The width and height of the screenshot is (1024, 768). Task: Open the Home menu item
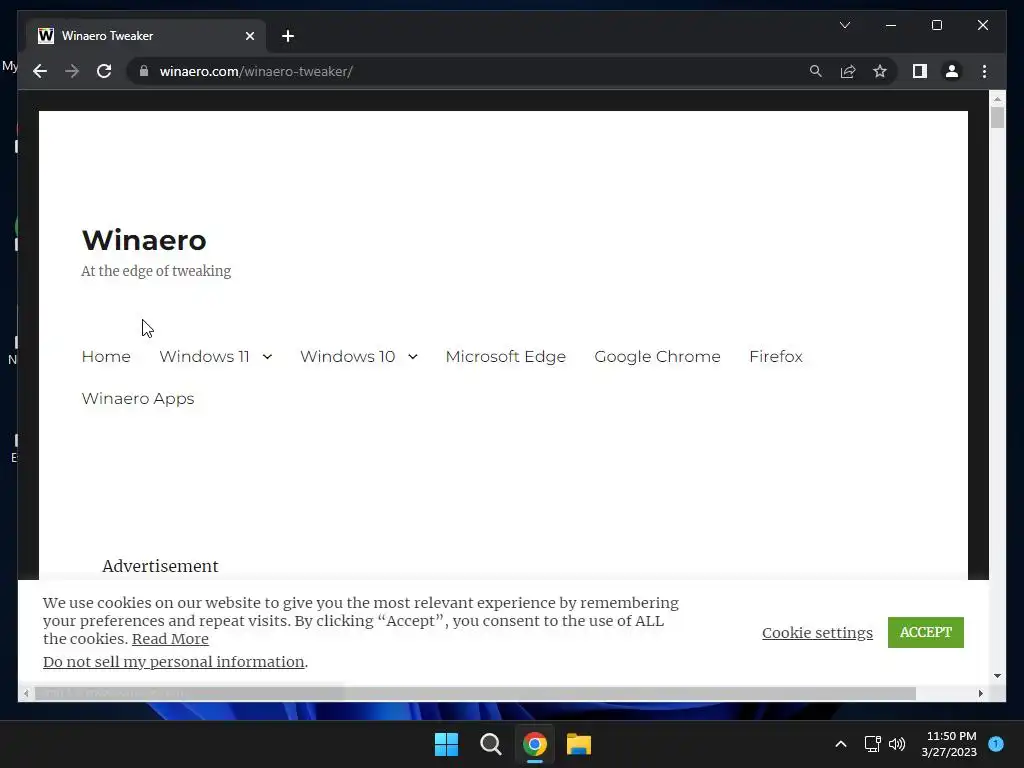tap(106, 357)
